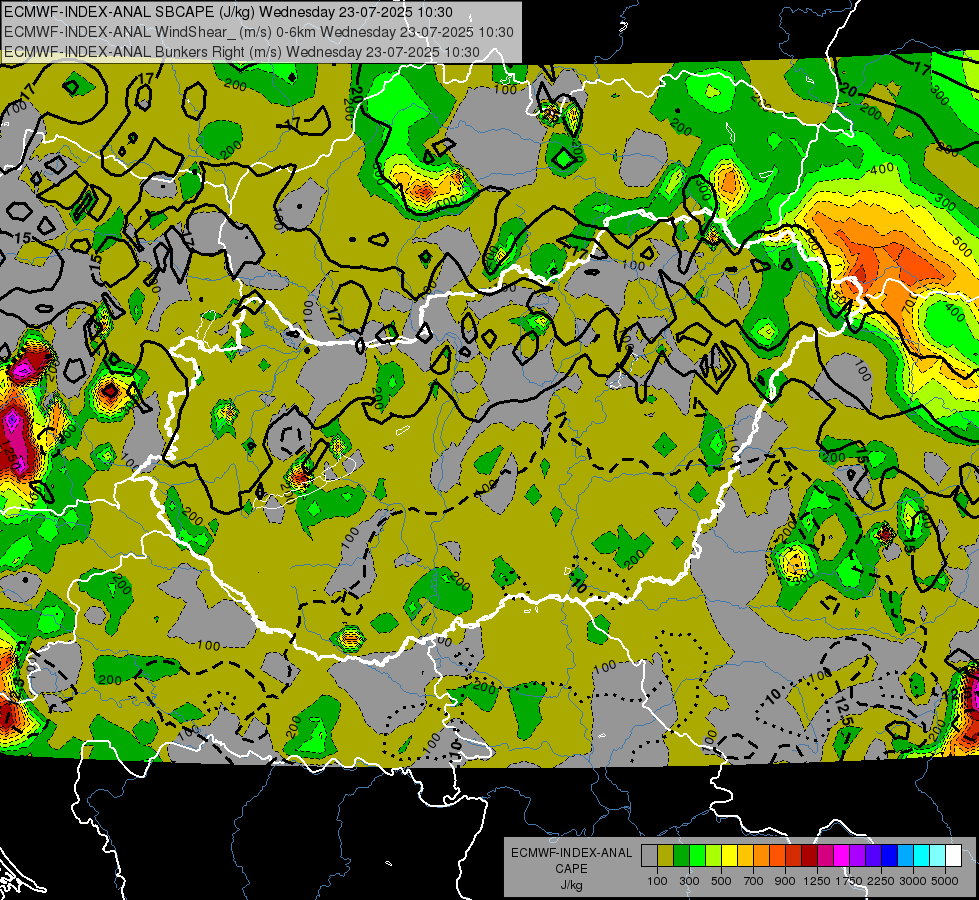Click the 12.5 contour label on the map
The width and height of the screenshot is (979, 900).
[844, 711]
